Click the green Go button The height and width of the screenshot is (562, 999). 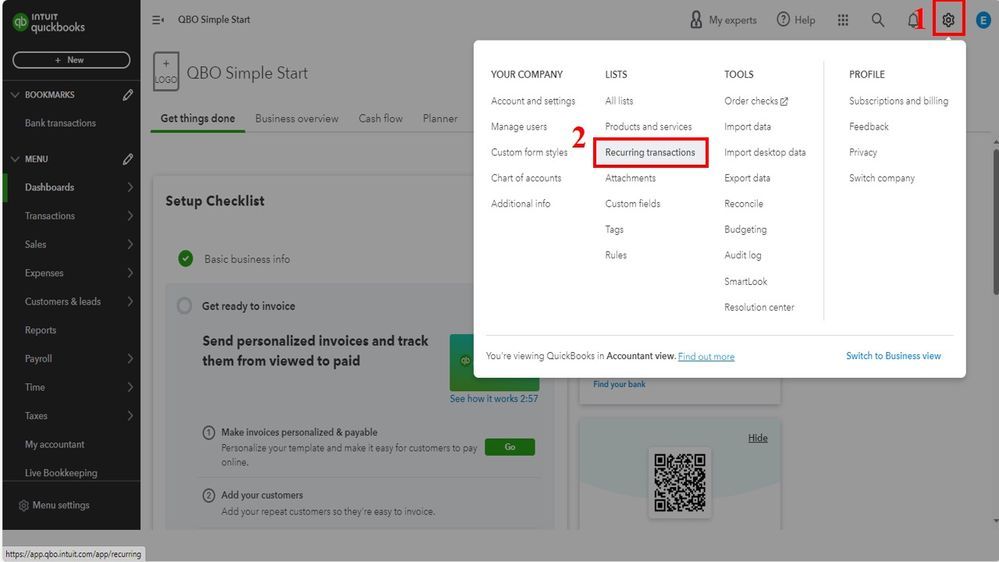click(x=510, y=447)
